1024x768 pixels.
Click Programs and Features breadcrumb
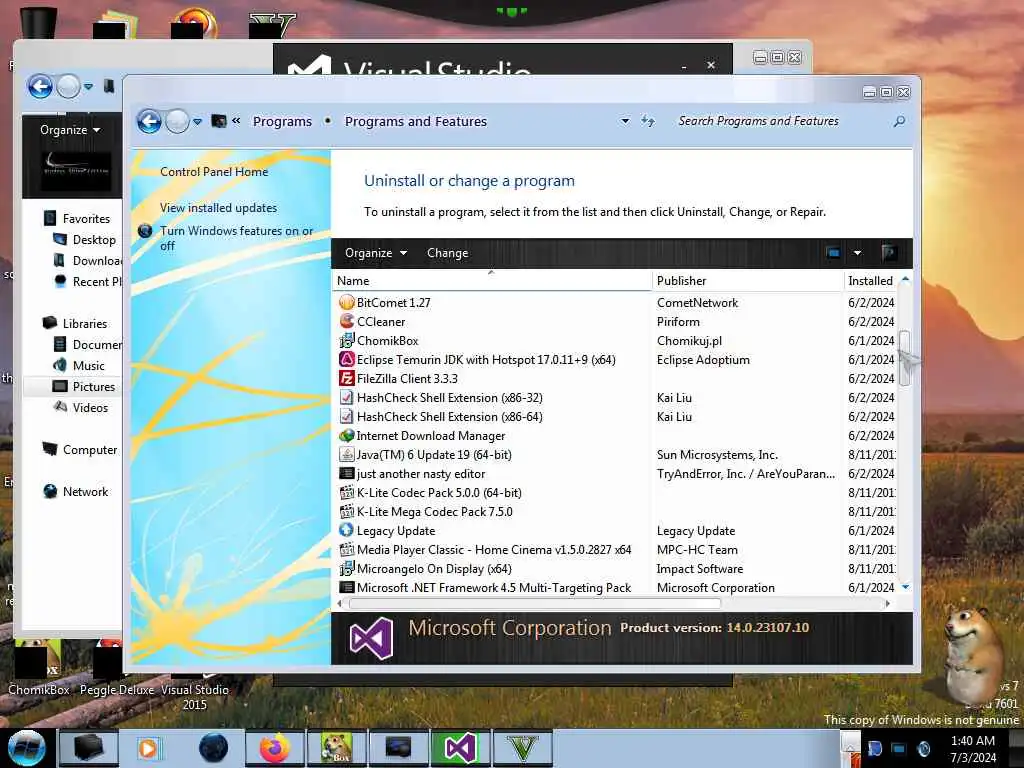[416, 121]
